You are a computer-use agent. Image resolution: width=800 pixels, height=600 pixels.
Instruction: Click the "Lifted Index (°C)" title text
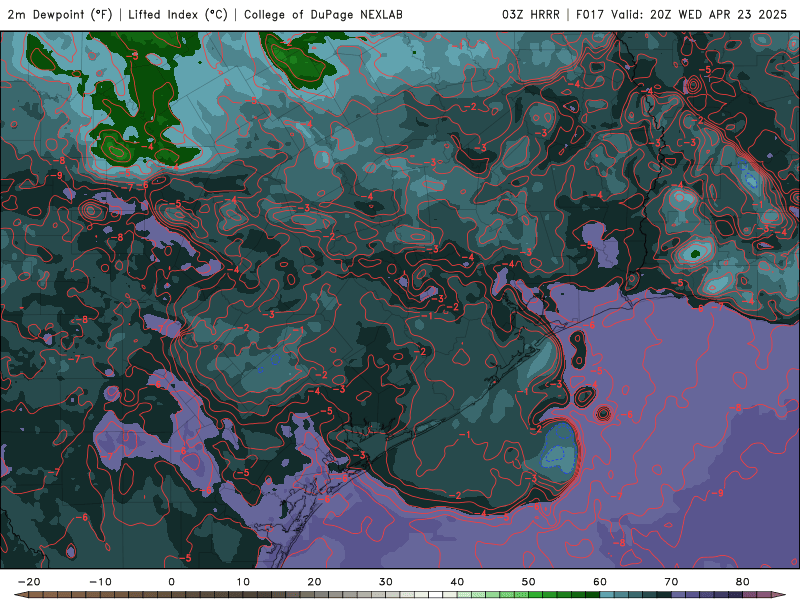click(x=178, y=14)
